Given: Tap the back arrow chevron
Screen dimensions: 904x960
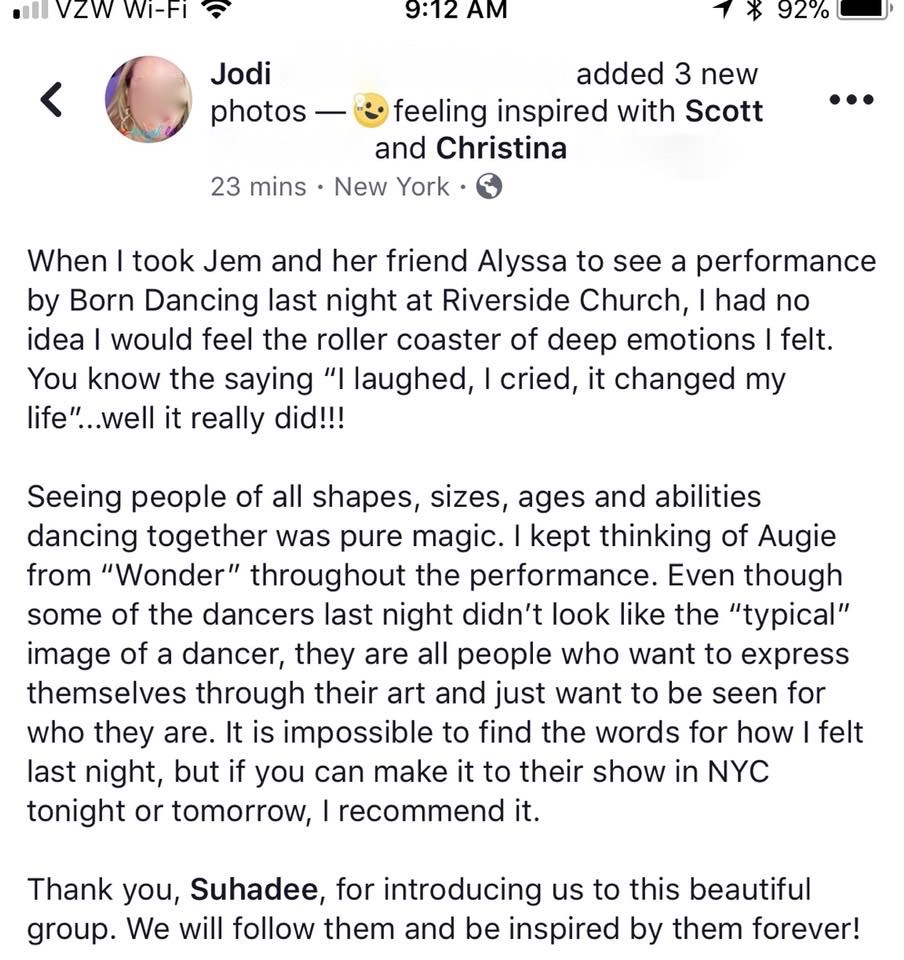Looking at the screenshot, I should click(51, 99).
